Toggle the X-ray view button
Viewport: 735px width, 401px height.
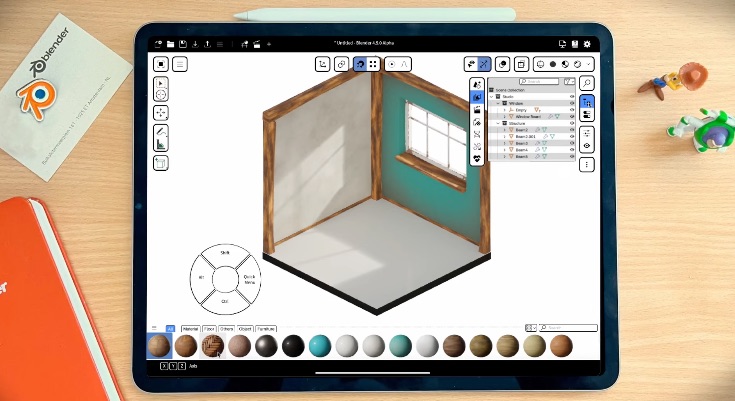click(521, 64)
